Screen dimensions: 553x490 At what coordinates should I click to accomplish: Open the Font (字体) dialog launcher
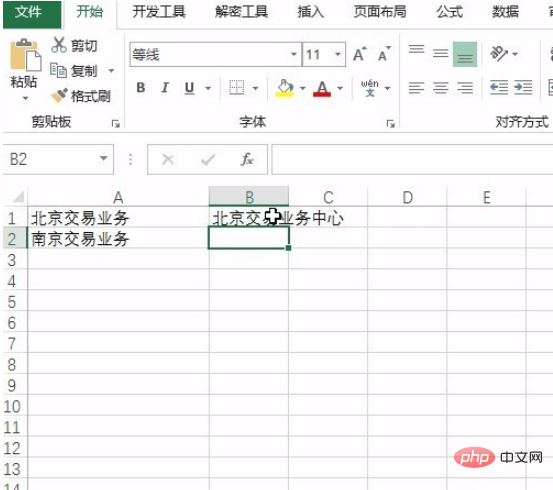(390, 123)
